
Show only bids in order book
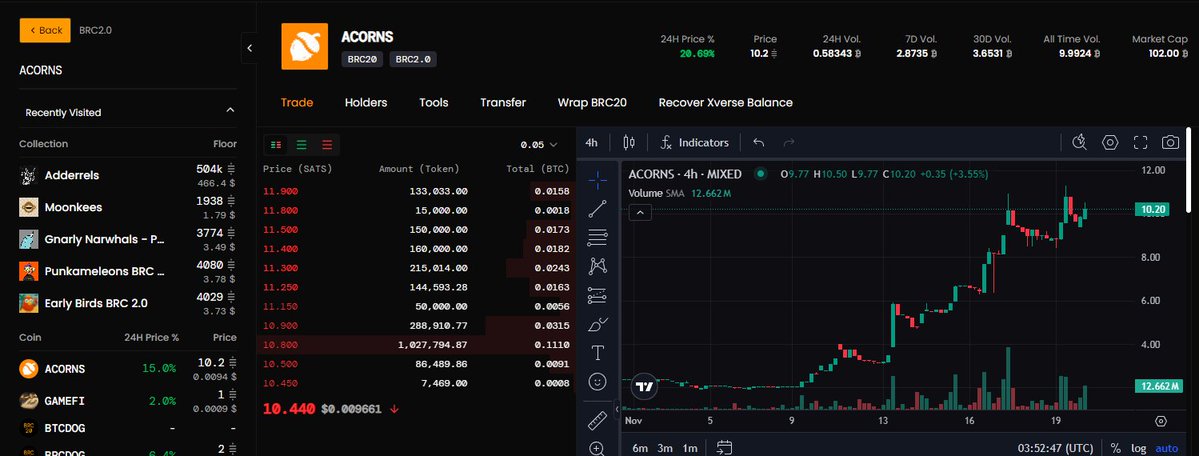301,145
